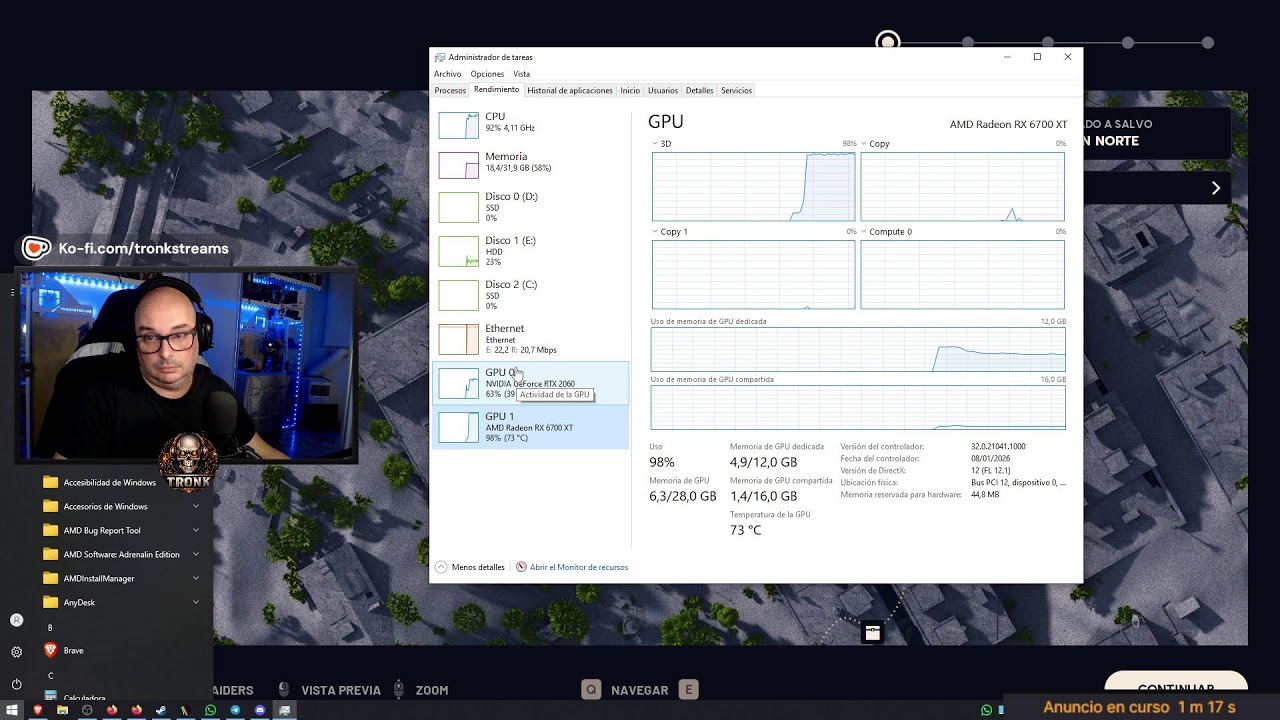
Task: Click Task Manager title bar icon
Action: point(440,57)
